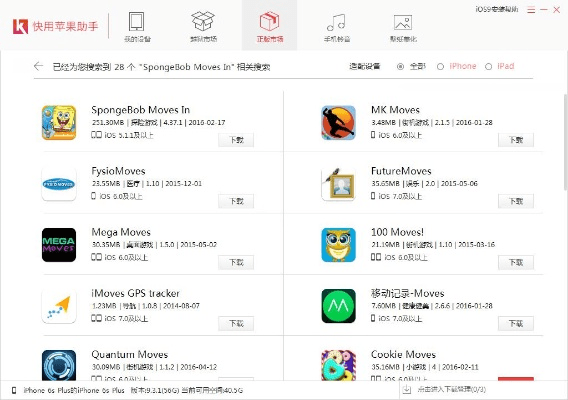Open the 100 Moves! owl icon
The image size is (568, 400).
click(338, 245)
